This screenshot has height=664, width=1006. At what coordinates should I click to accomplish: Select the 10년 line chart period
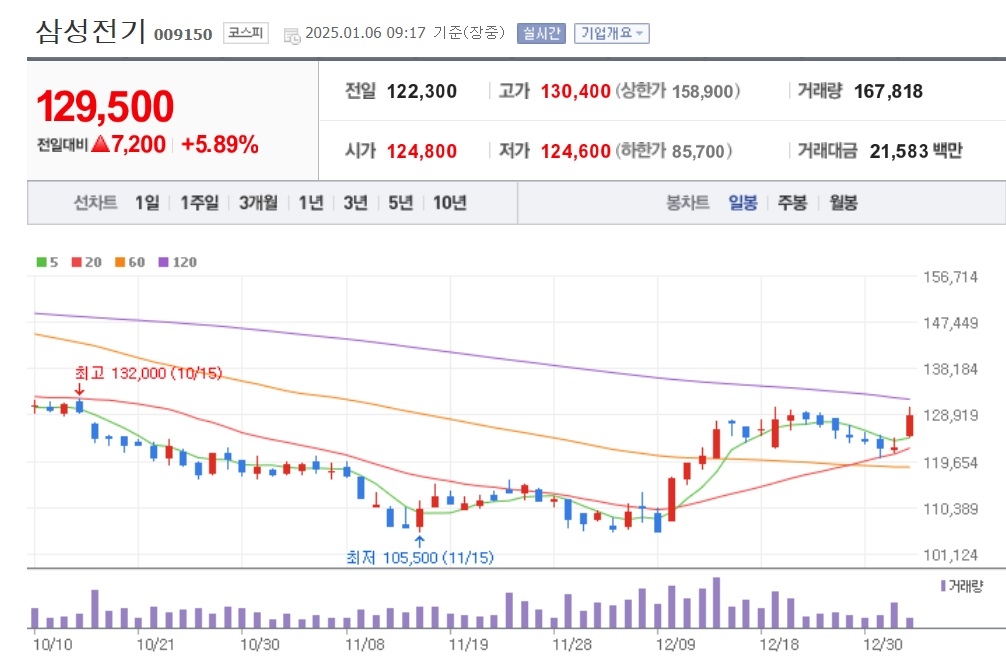tap(450, 203)
